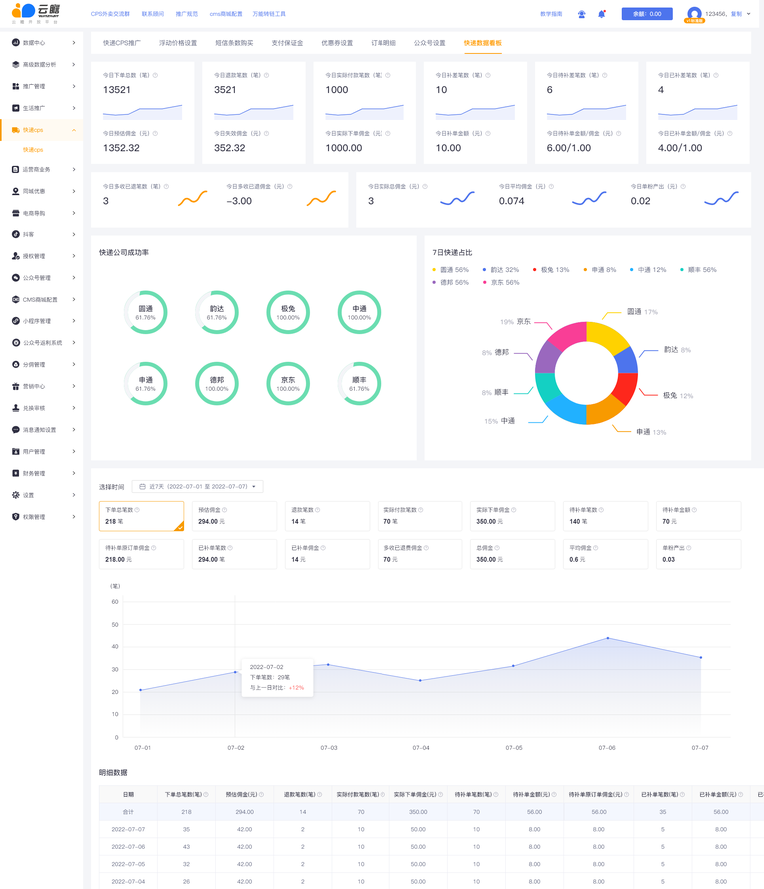Expand 财务管理 menu chevron
The width and height of the screenshot is (764, 889).
pos(74,473)
